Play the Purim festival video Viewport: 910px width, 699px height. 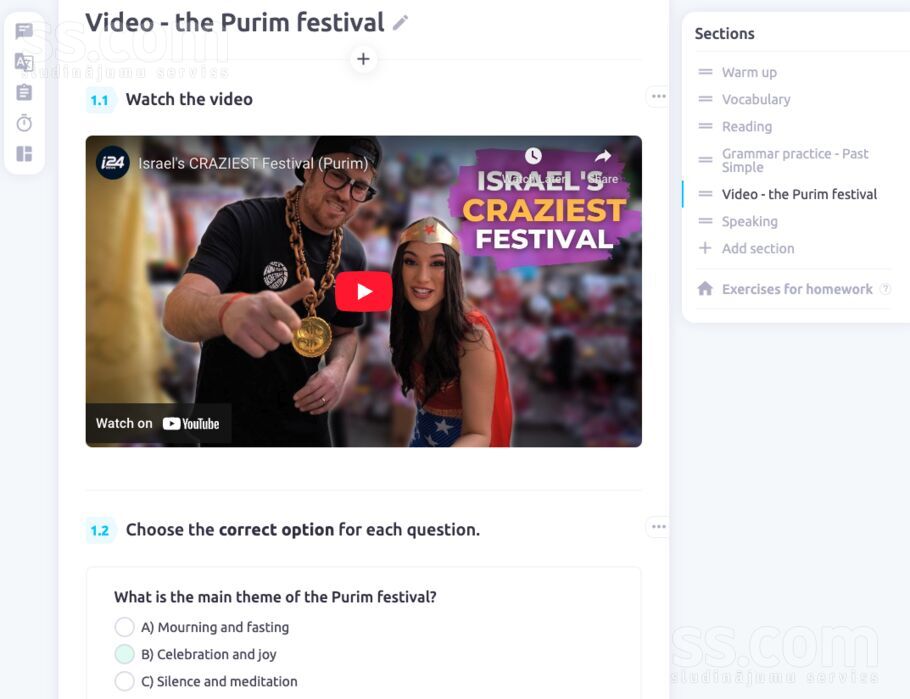pyautogui.click(x=364, y=291)
